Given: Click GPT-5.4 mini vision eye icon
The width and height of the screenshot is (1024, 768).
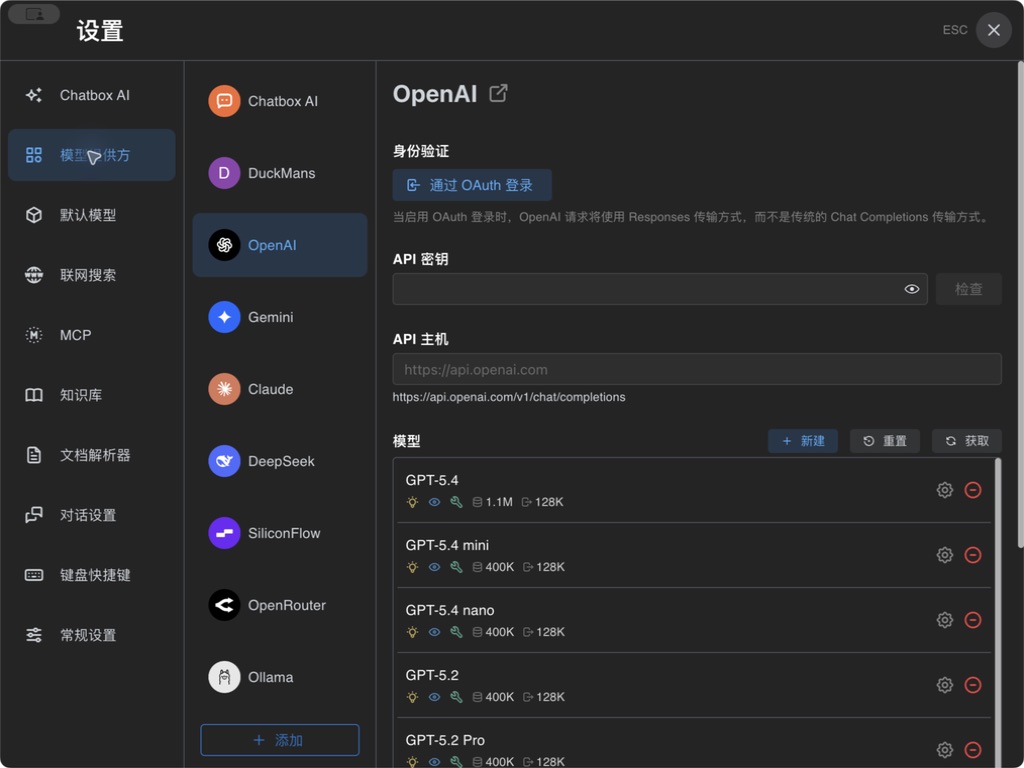Looking at the screenshot, I should pos(434,567).
